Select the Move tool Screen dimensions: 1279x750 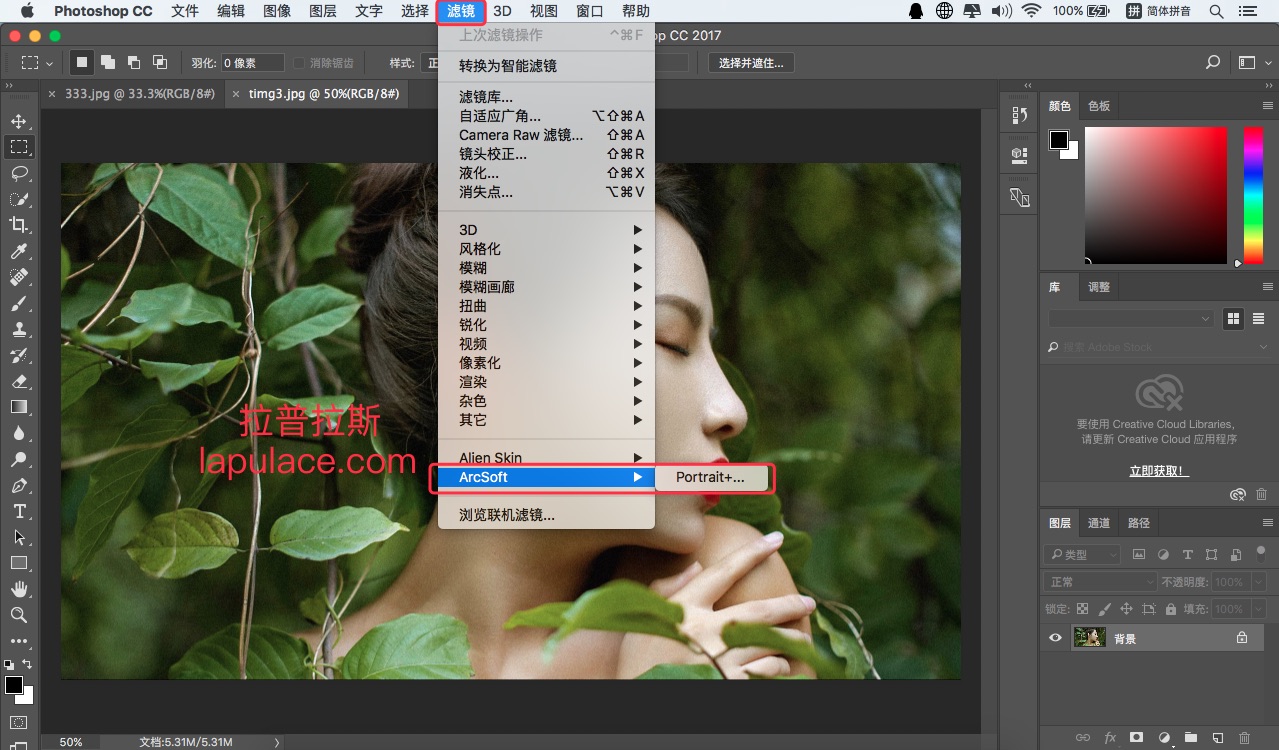point(18,121)
